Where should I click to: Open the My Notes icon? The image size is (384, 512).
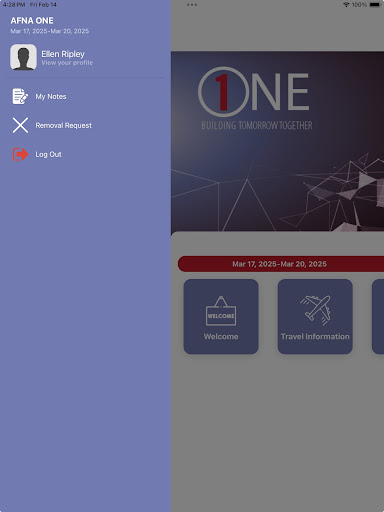20,96
